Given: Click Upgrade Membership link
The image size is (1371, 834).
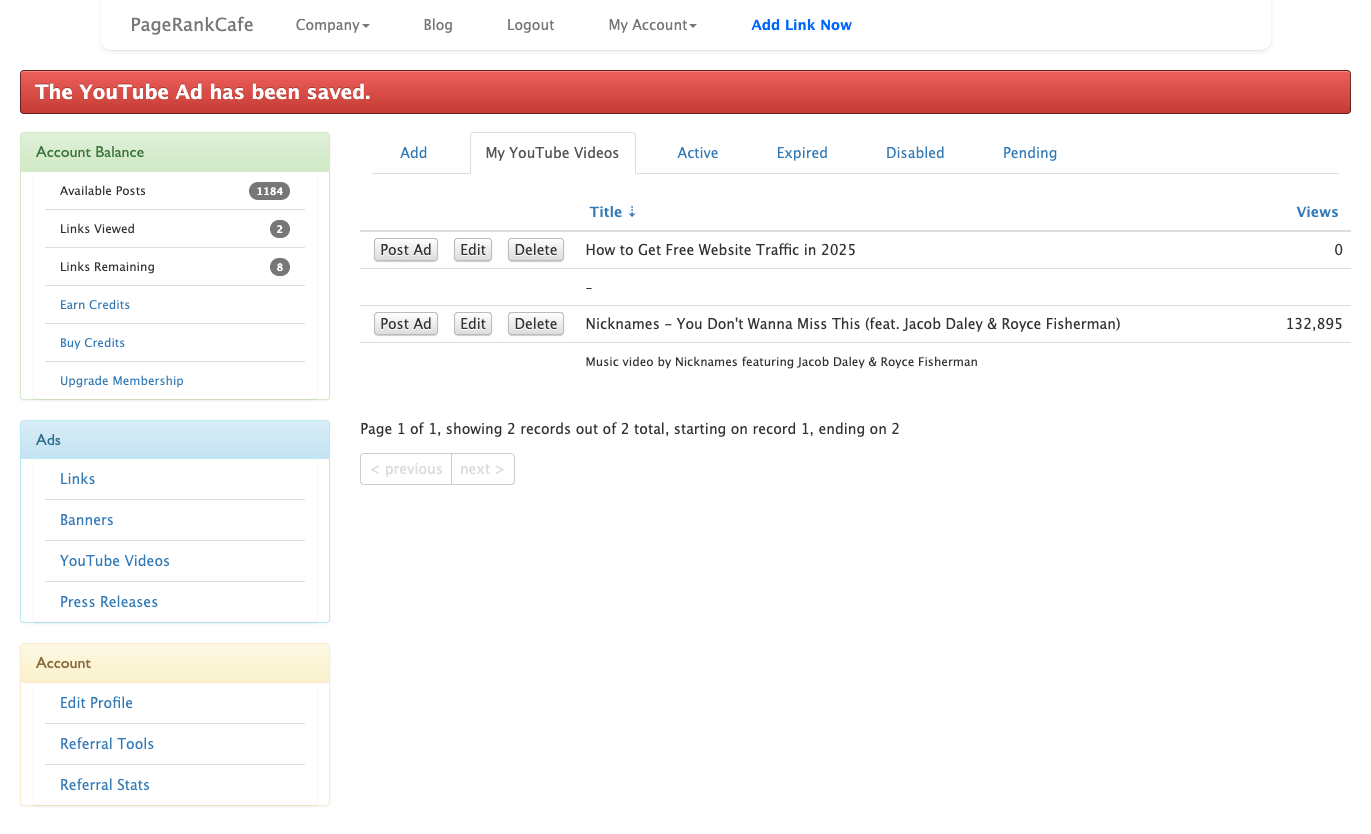Looking at the screenshot, I should pos(122,381).
